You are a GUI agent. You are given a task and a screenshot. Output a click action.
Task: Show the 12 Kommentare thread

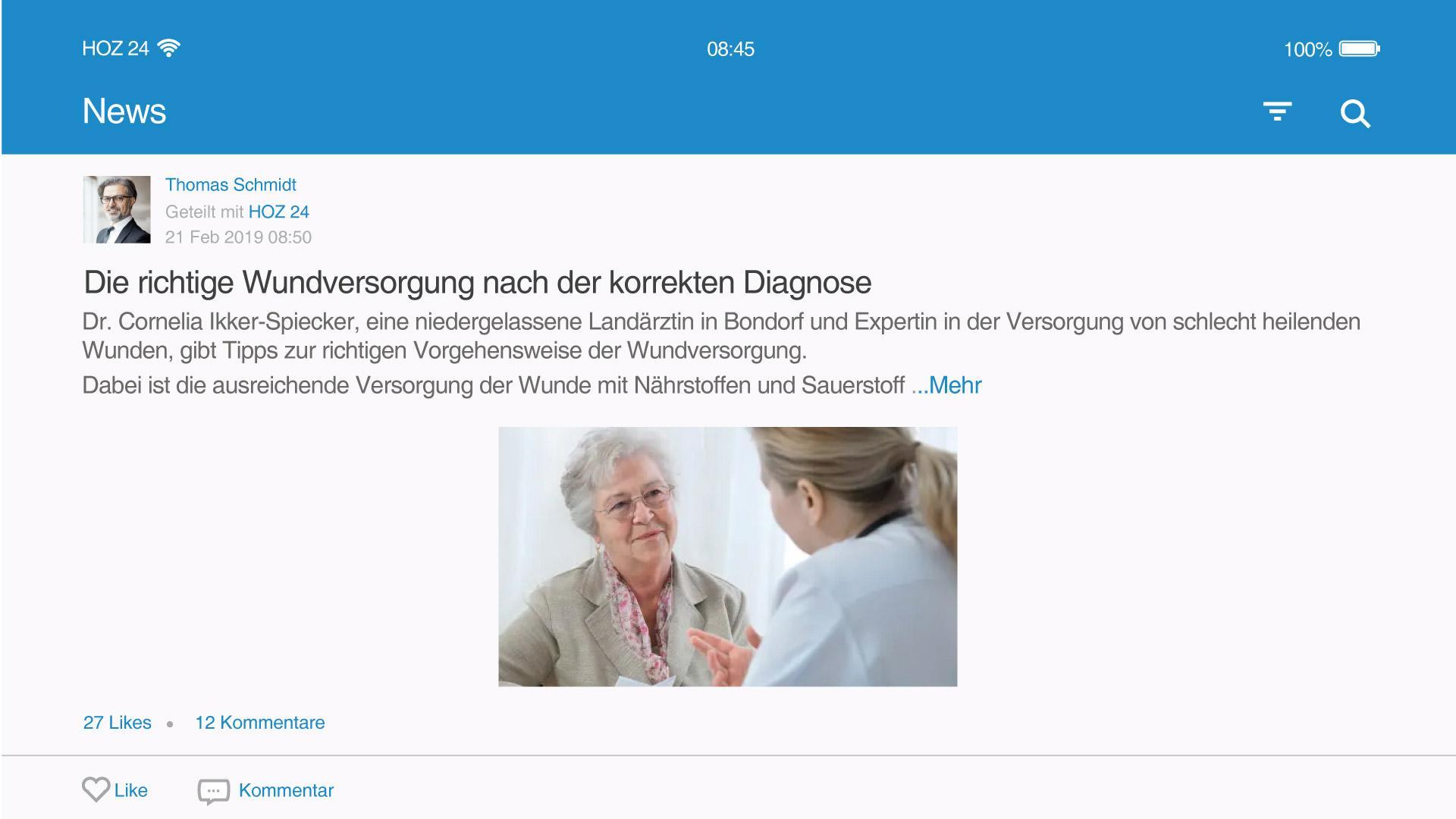259,723
